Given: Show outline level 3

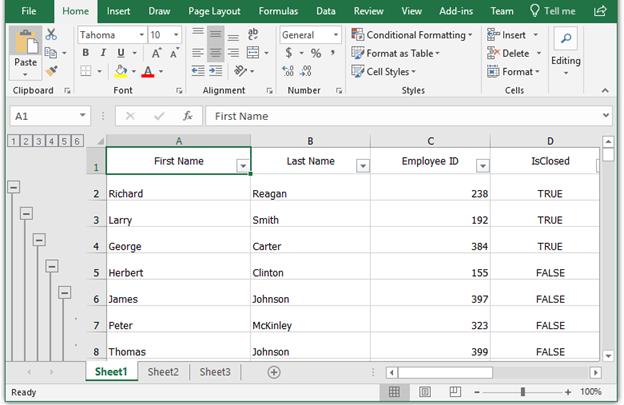Looking at the screenshot, I should pos(39,141).
